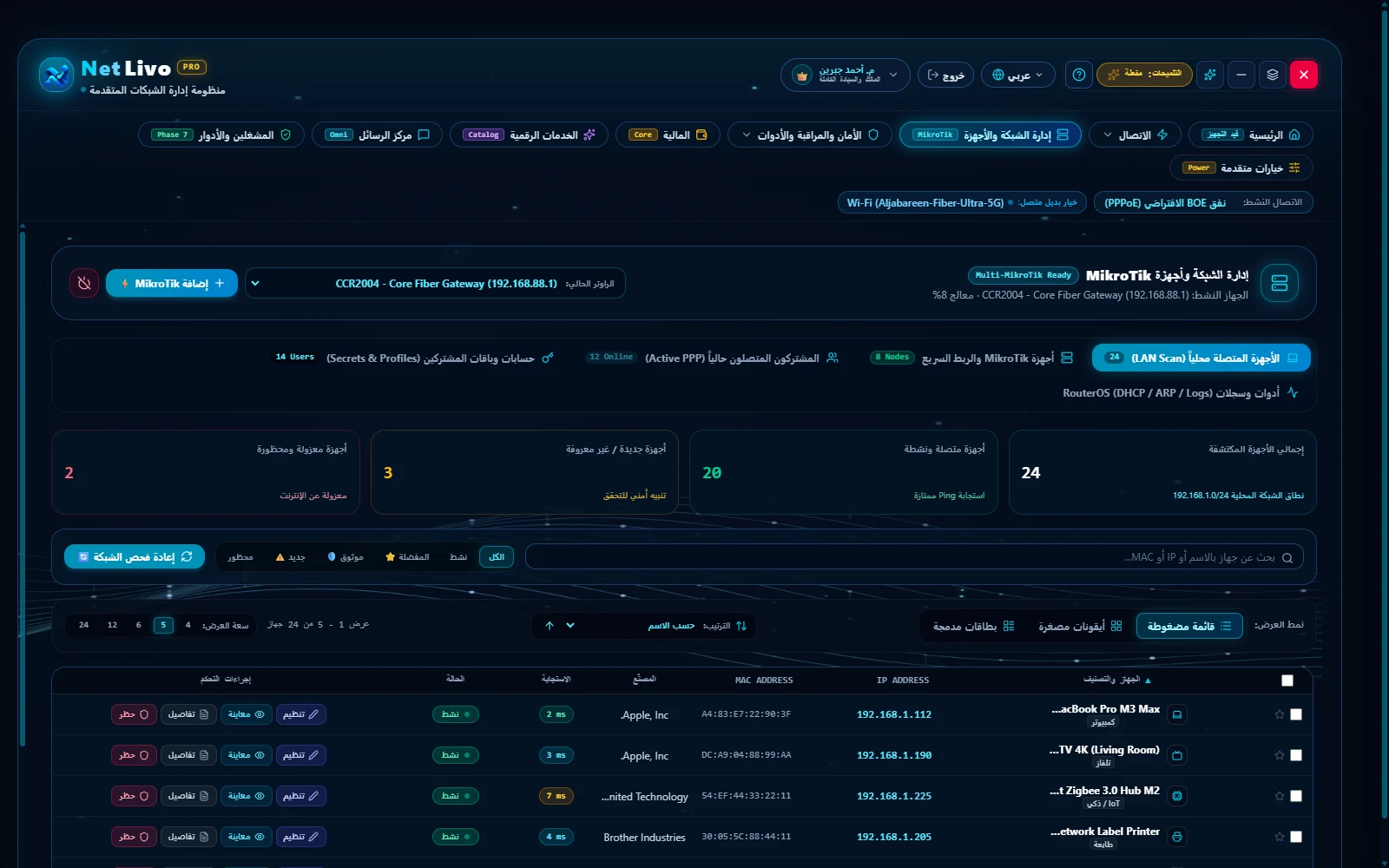Click the laptop icon in the MacBook Pro M3 Max row

(x=1177, y=714)
